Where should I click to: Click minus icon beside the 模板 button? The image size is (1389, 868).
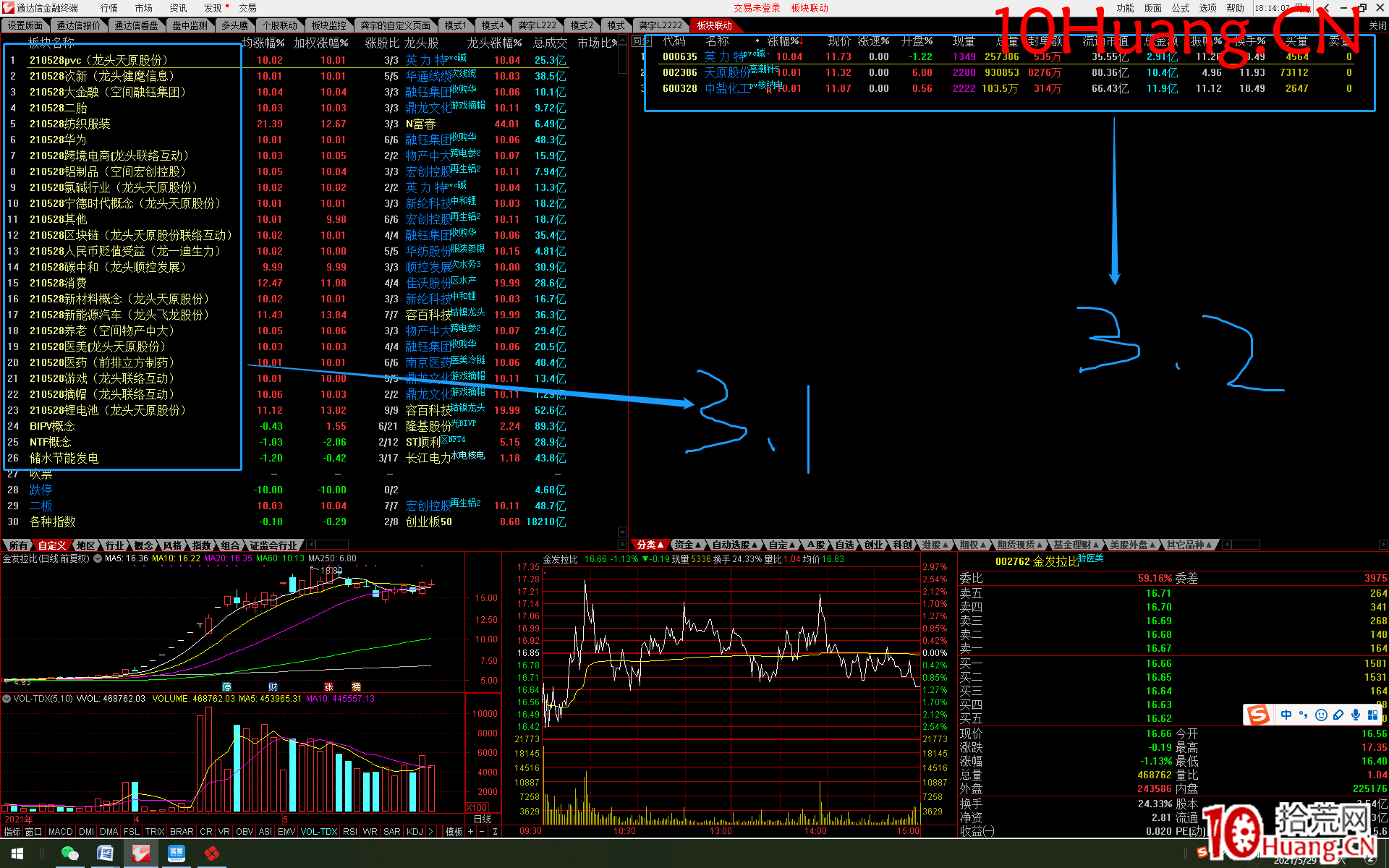click(483, 832)
